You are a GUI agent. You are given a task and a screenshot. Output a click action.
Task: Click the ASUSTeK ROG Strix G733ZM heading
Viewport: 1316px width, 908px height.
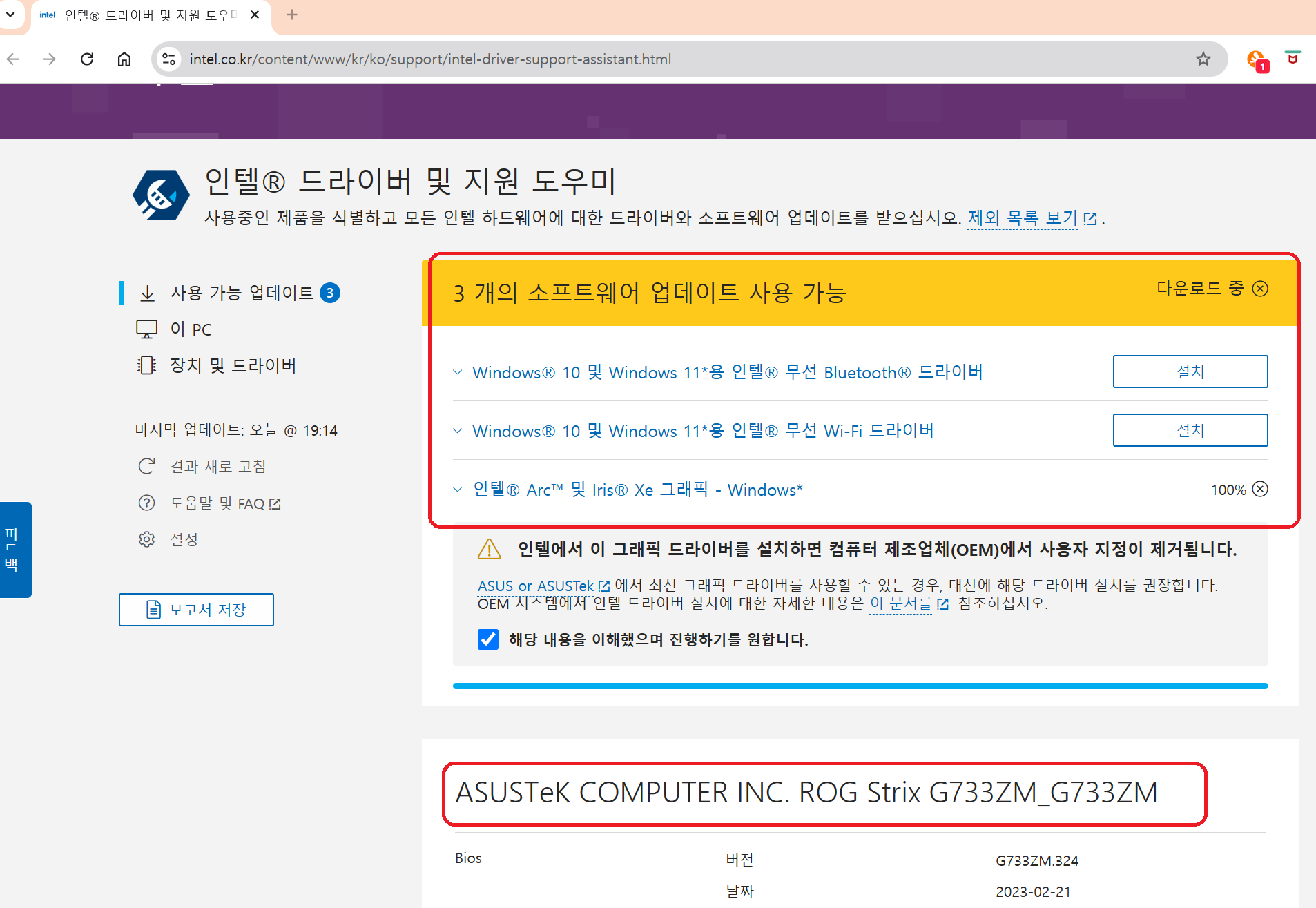pyautogui.click(x=806, y=793)
